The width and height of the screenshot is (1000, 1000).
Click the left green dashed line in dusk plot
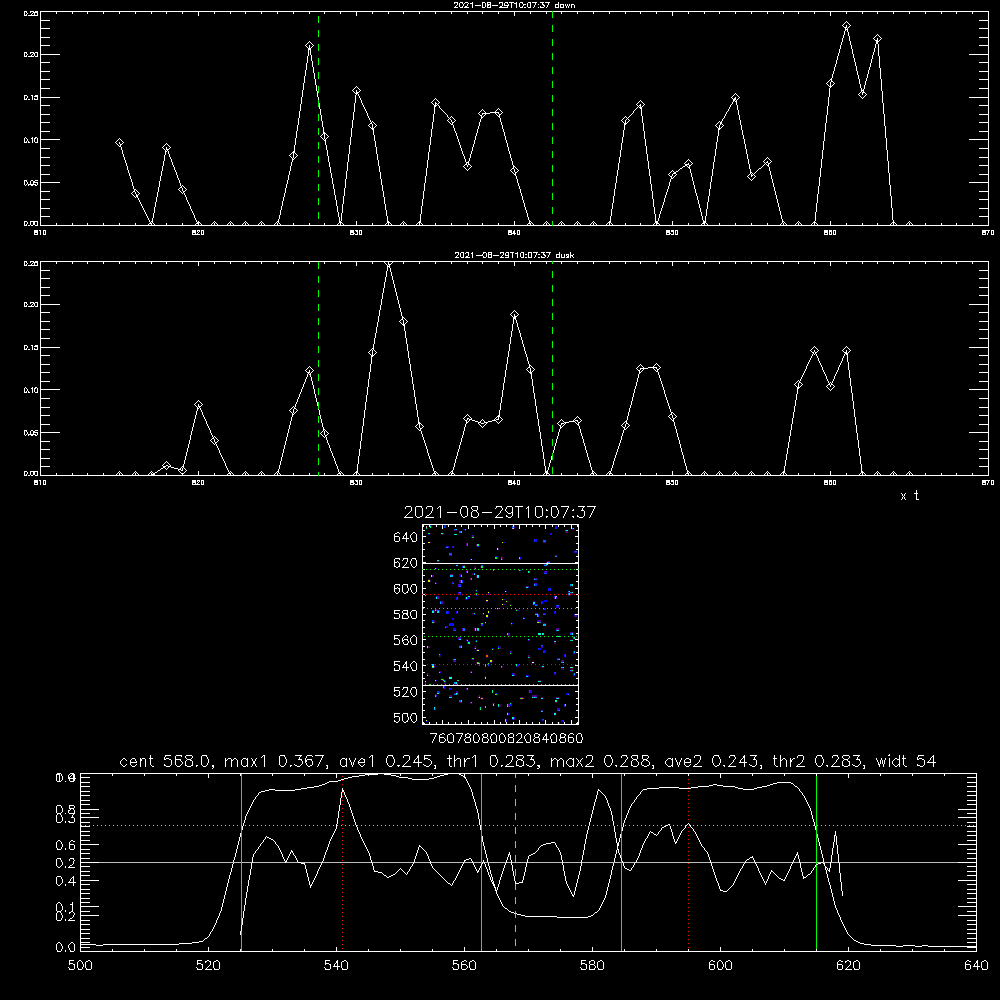[x=318, y=368]
